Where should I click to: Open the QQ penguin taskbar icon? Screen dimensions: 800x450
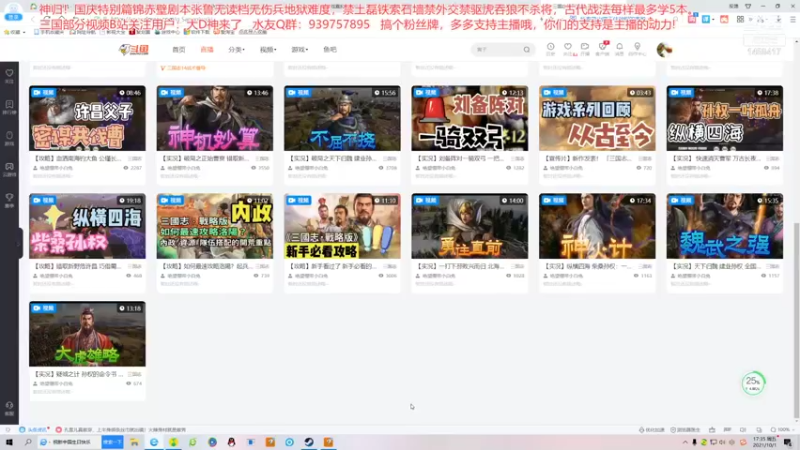[232, 442]
